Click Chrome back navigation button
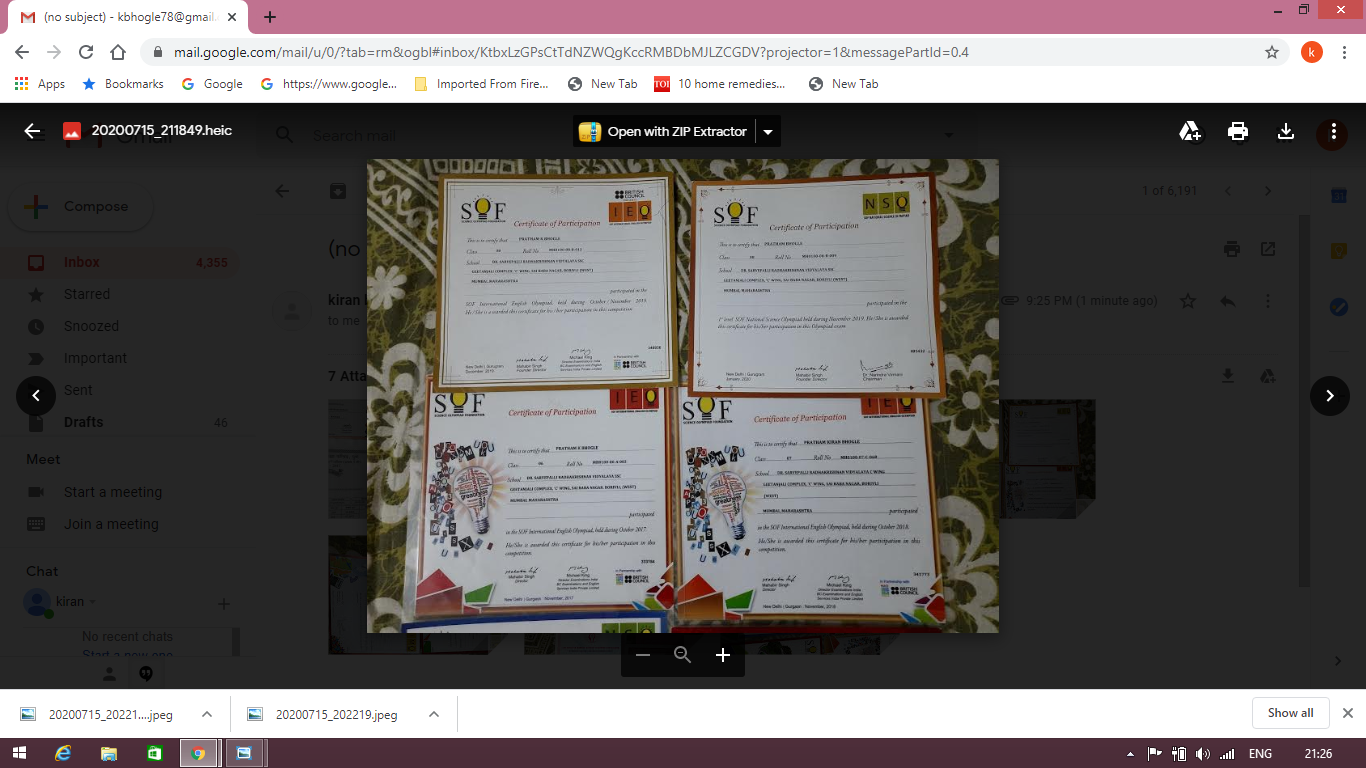Viewport: 1366px width, 768px height. (22, 52)
